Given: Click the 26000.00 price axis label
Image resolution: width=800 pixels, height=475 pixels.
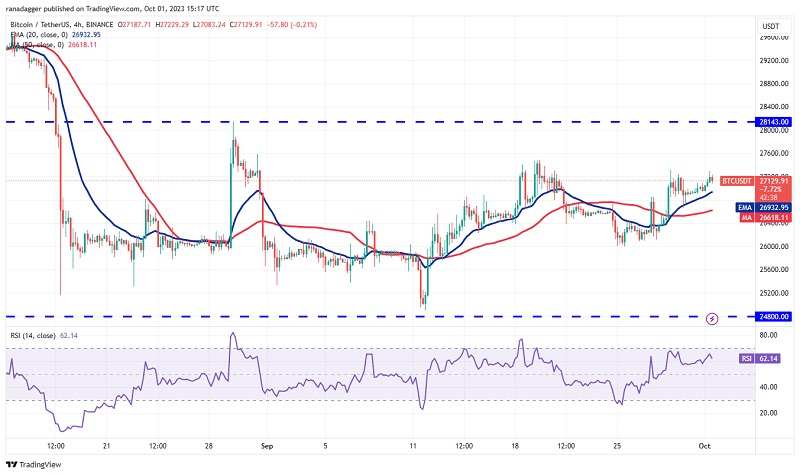Looking at the screenshot, I should pyautogui.click(x=774, y=246).
